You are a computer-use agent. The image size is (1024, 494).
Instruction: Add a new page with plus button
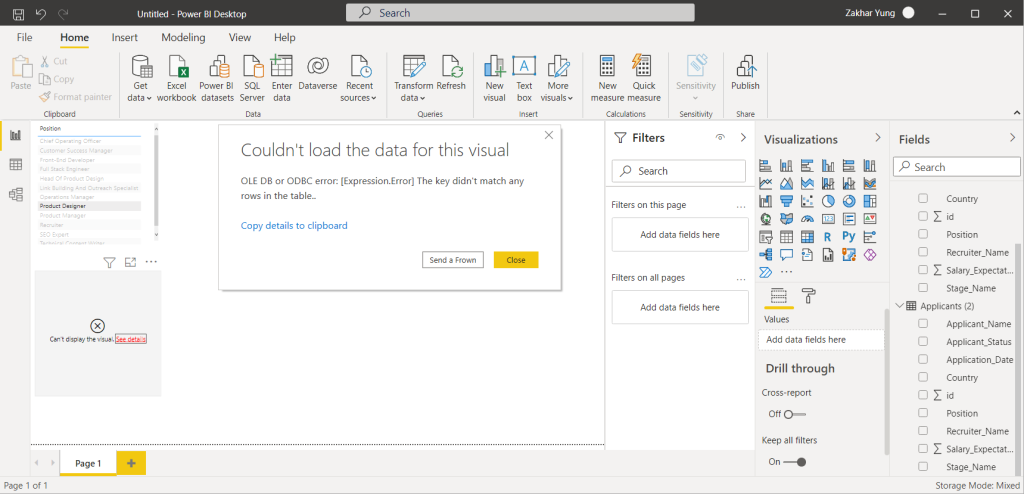point(131,463)
